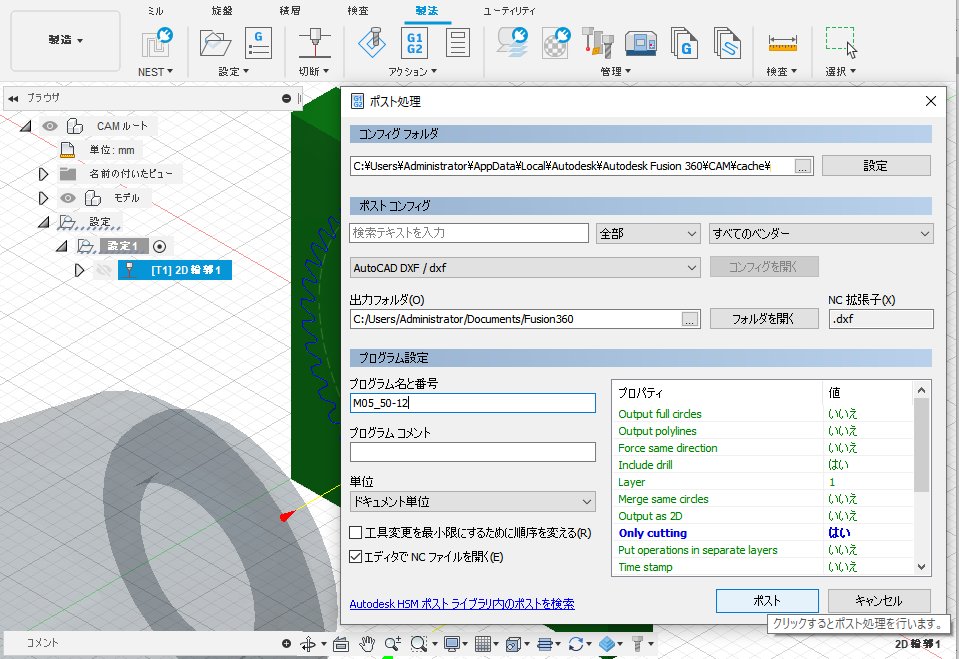
Task: Click the program name field M05_50-12
Action: click(x=473, y=403)
